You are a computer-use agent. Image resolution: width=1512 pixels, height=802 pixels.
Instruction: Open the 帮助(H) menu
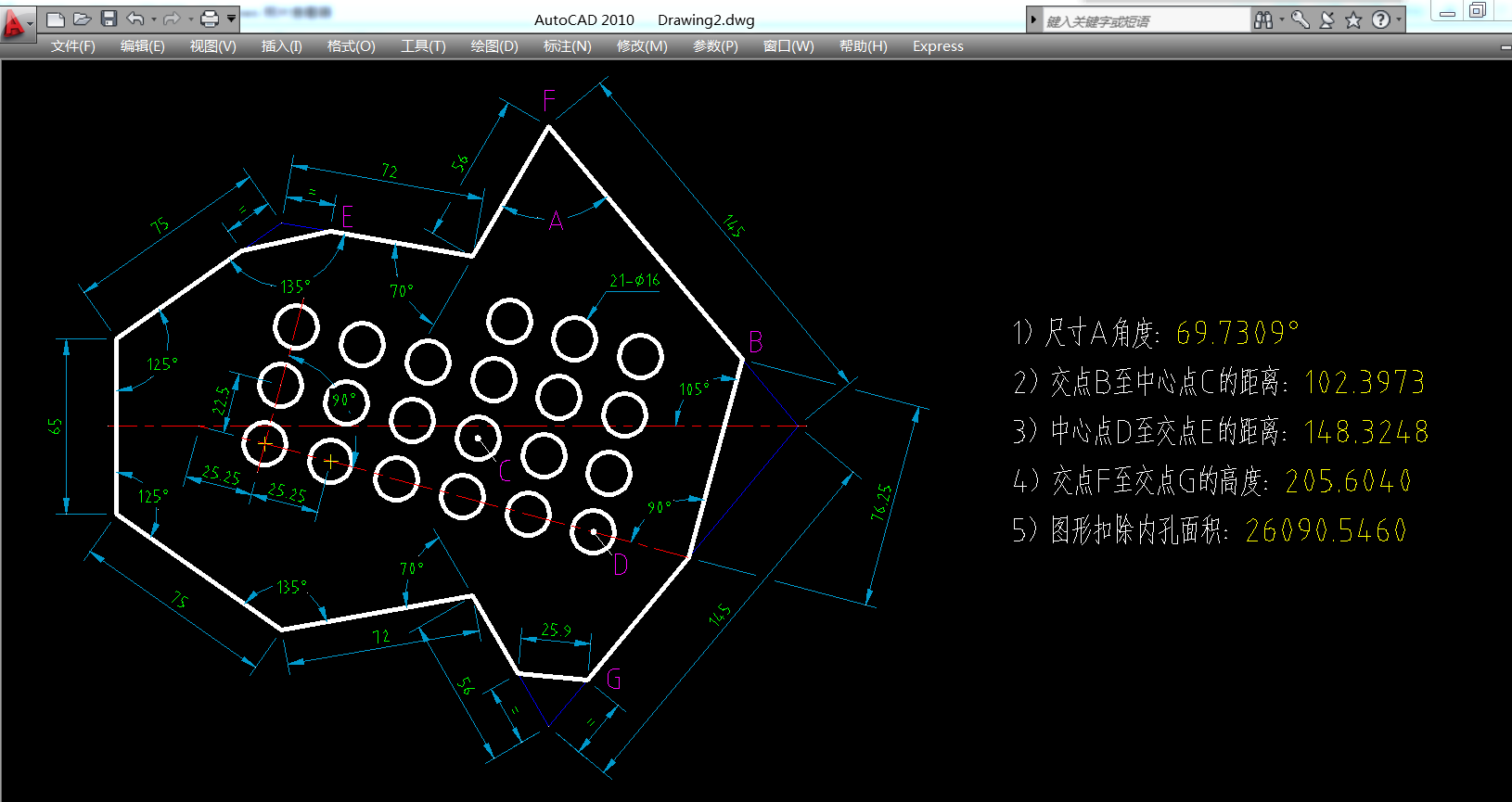[864, 46]
